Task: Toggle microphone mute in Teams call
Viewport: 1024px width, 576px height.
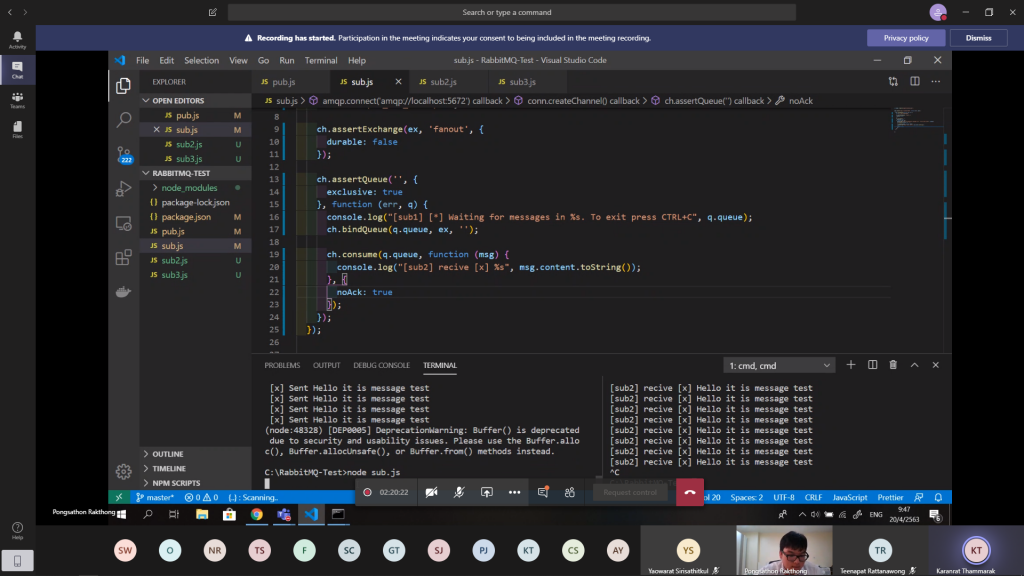Action: (459, 492)
